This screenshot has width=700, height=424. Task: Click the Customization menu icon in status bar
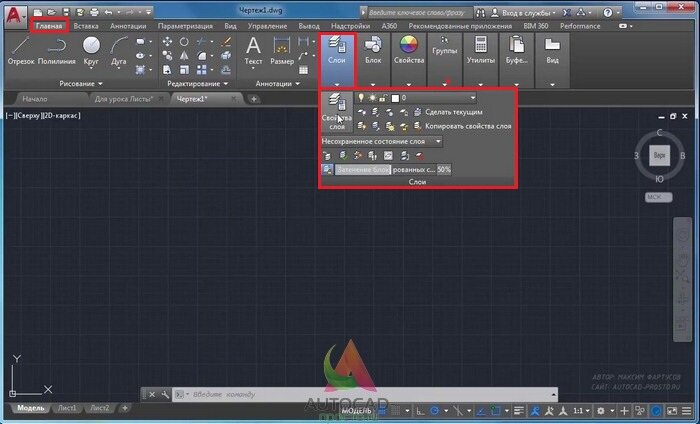click(x=687, y=411)
